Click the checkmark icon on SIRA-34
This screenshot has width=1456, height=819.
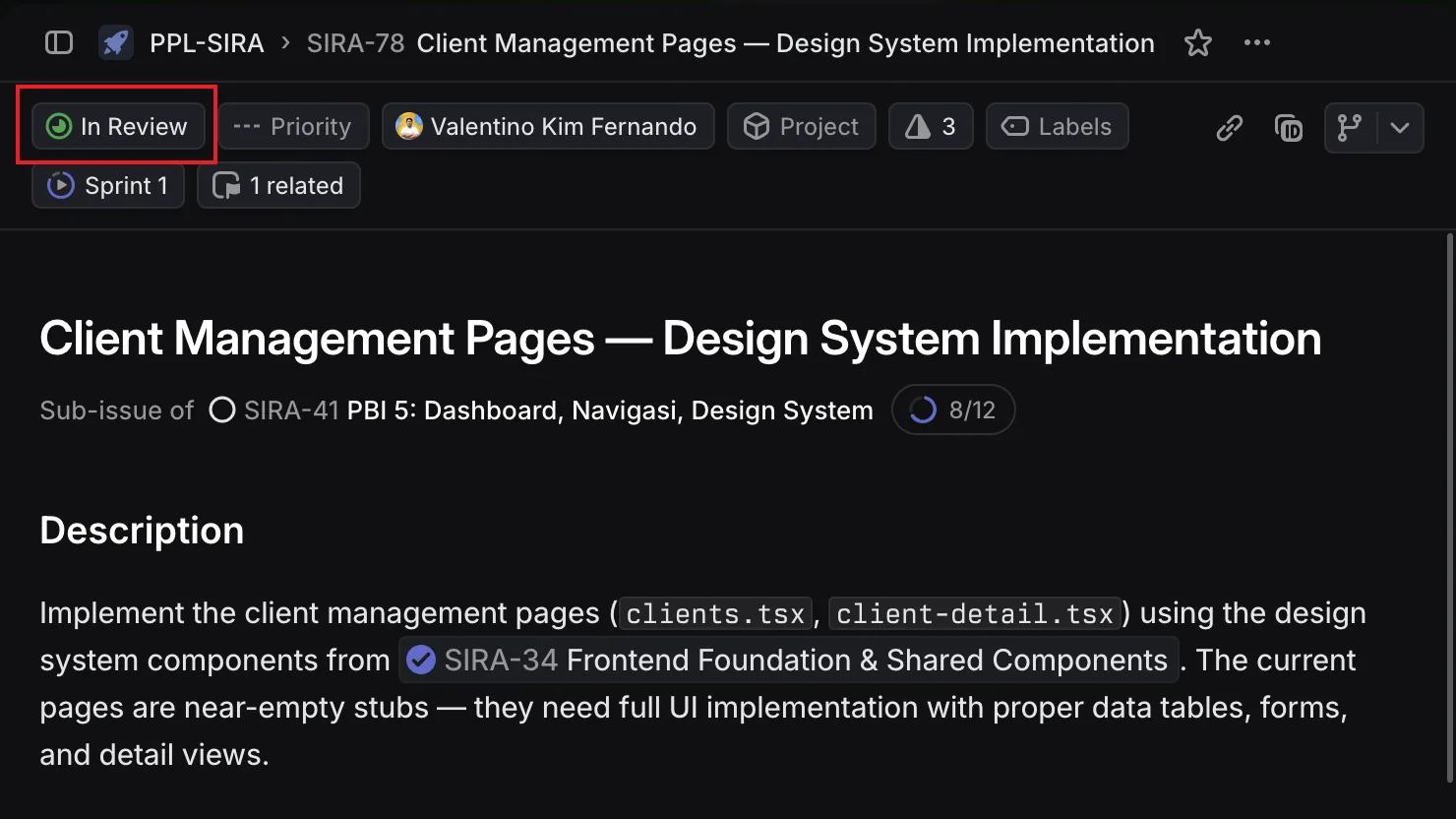coord(420,660)
